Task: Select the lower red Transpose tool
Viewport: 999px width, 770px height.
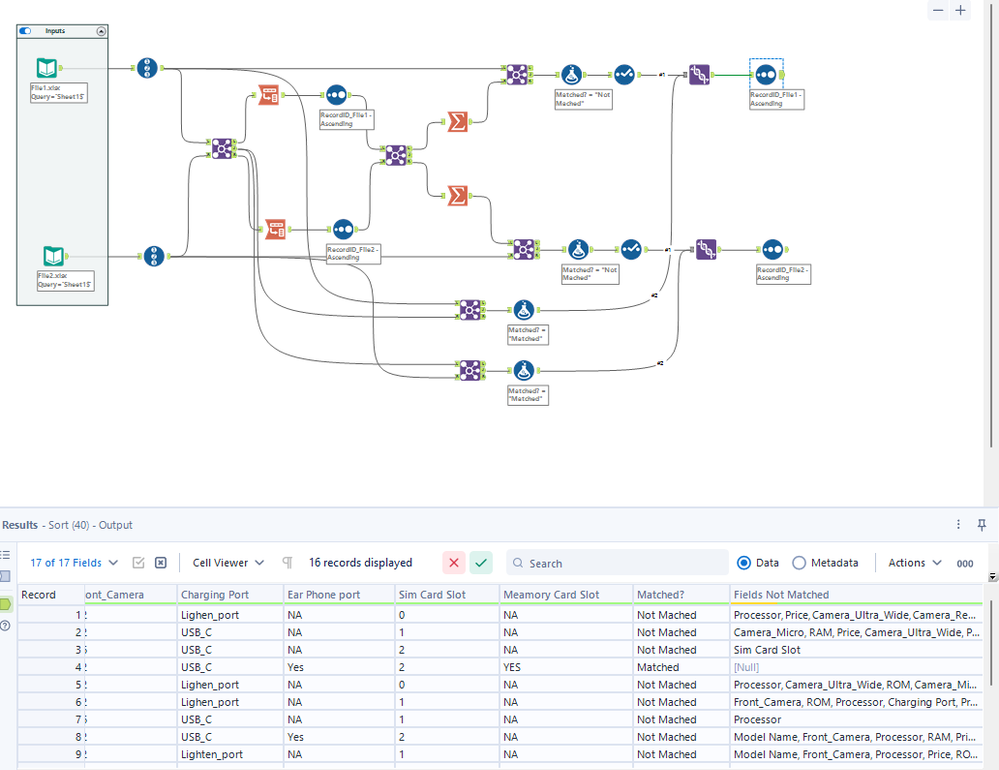Action: pos(275,229)
